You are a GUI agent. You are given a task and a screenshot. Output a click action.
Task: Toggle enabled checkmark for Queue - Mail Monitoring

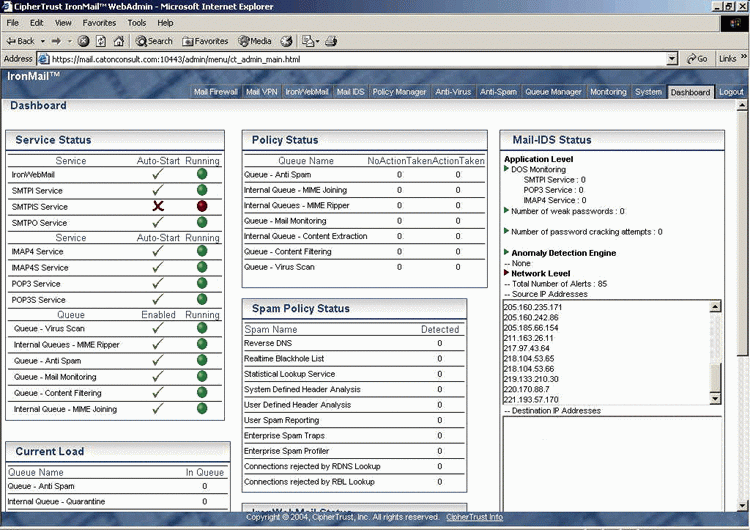(x=158, y=376)
